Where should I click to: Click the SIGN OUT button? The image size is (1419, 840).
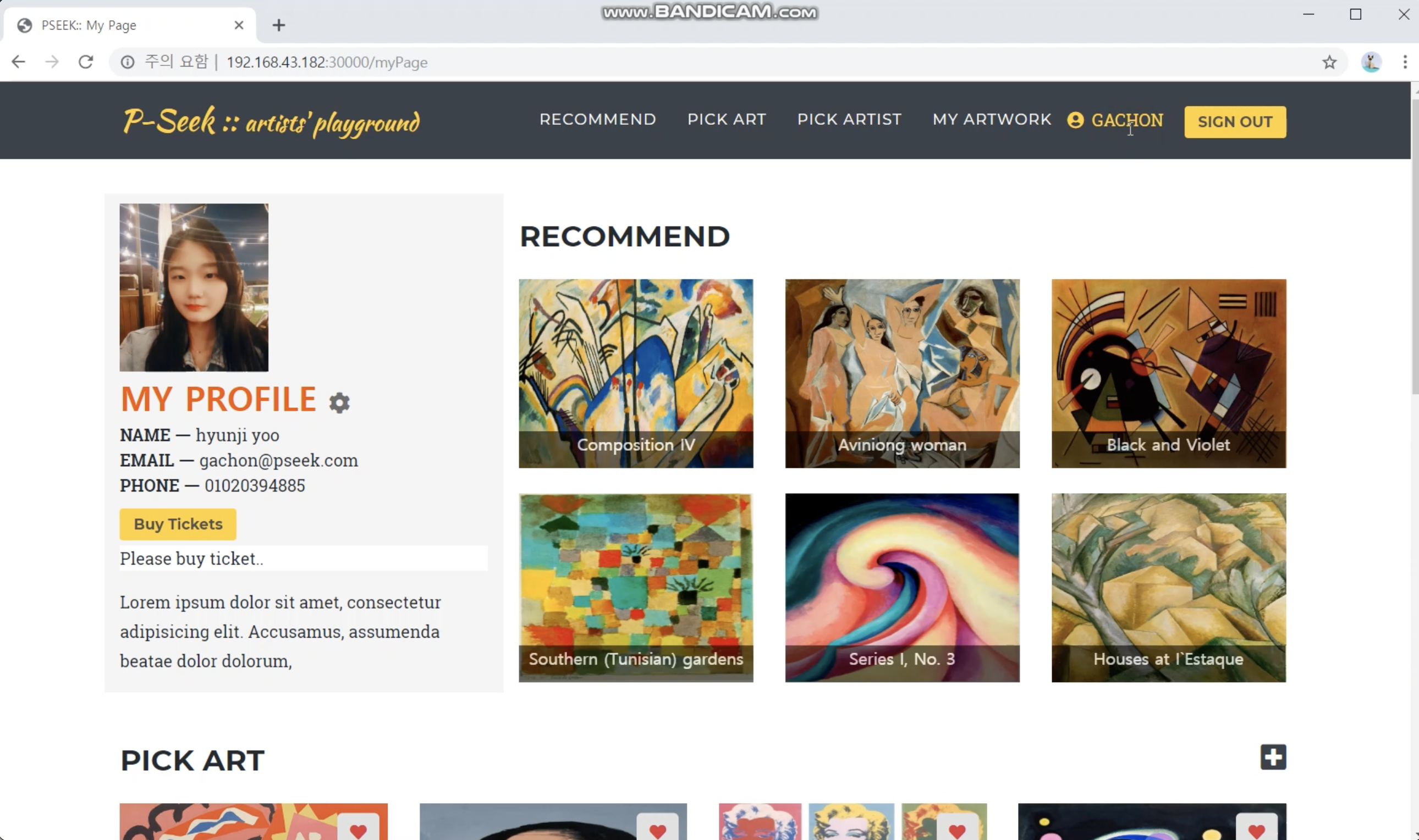[1234, 121]
